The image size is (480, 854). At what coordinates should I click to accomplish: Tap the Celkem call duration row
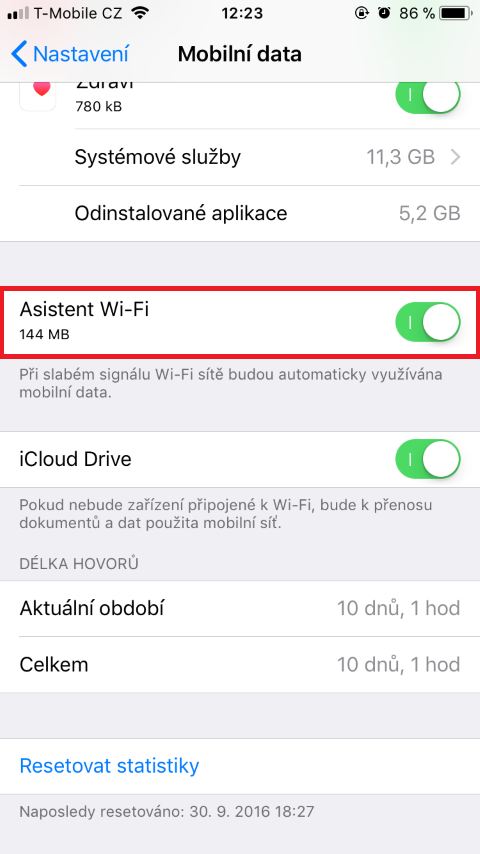(240, 664)
